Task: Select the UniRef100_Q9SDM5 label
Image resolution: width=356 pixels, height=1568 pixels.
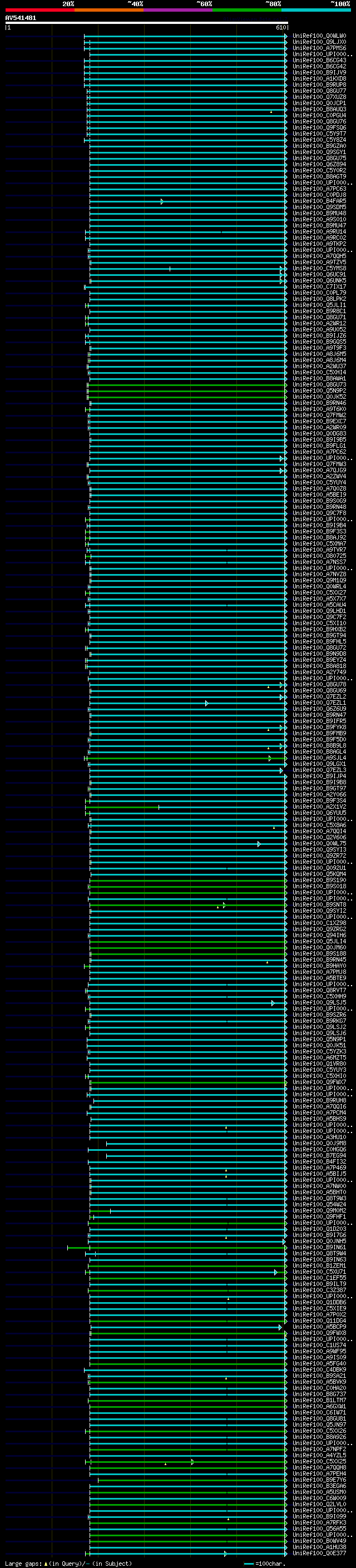Action: click(319, 207)
